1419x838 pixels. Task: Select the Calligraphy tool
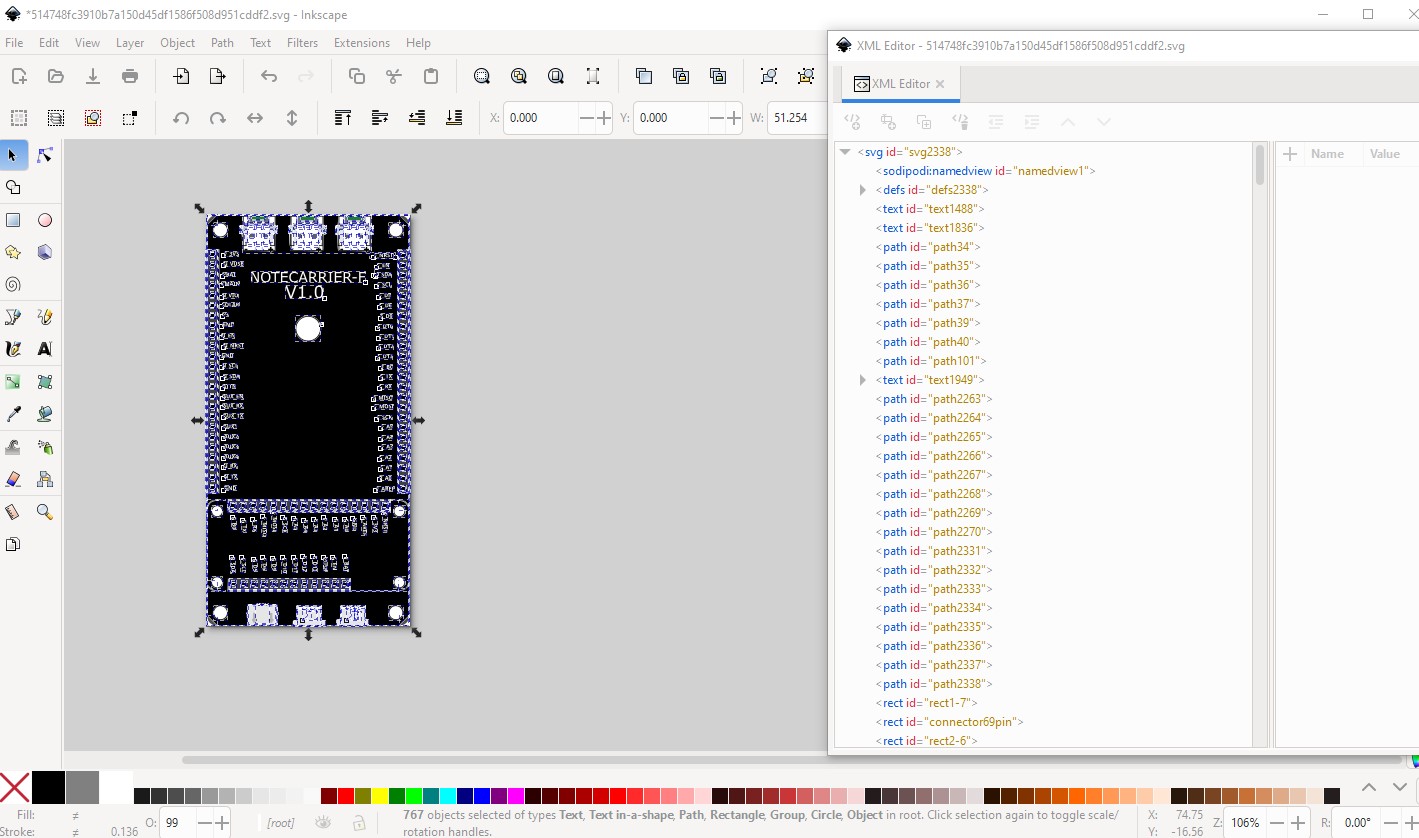(x=13, y=349)
